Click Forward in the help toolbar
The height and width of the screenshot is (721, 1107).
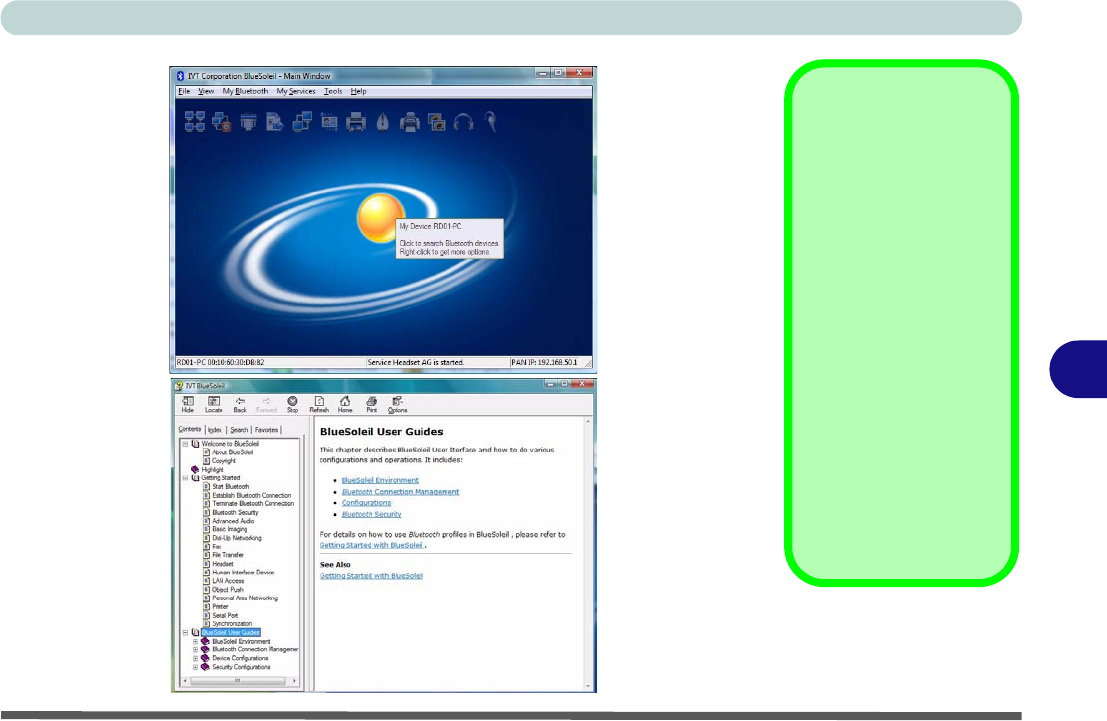266,405
